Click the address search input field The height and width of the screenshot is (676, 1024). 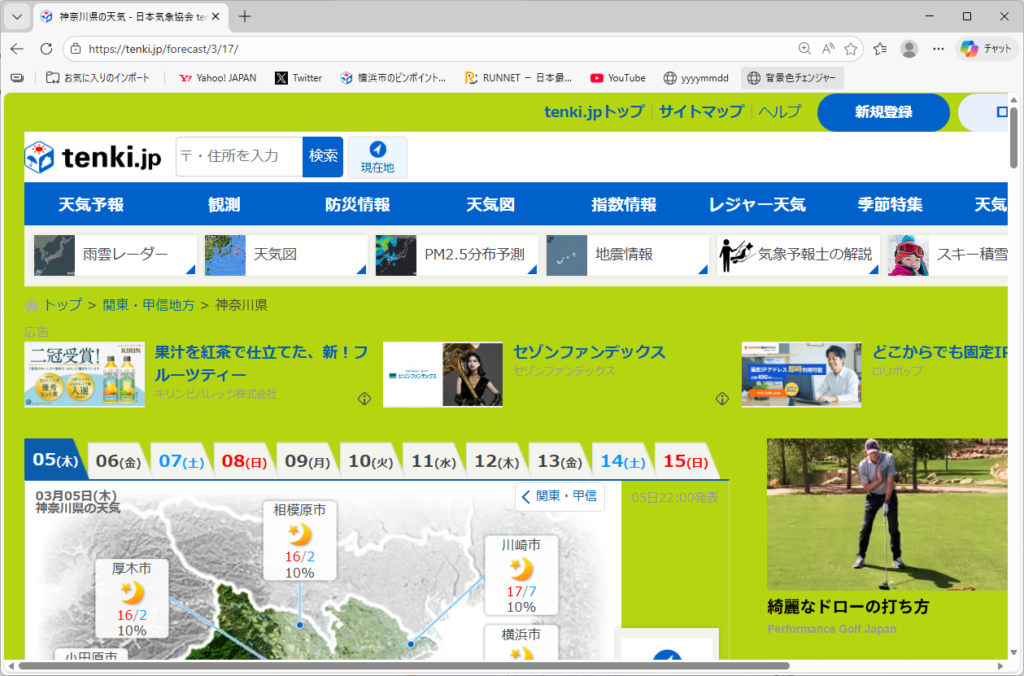pyautogui.click(x=240, y=156)
